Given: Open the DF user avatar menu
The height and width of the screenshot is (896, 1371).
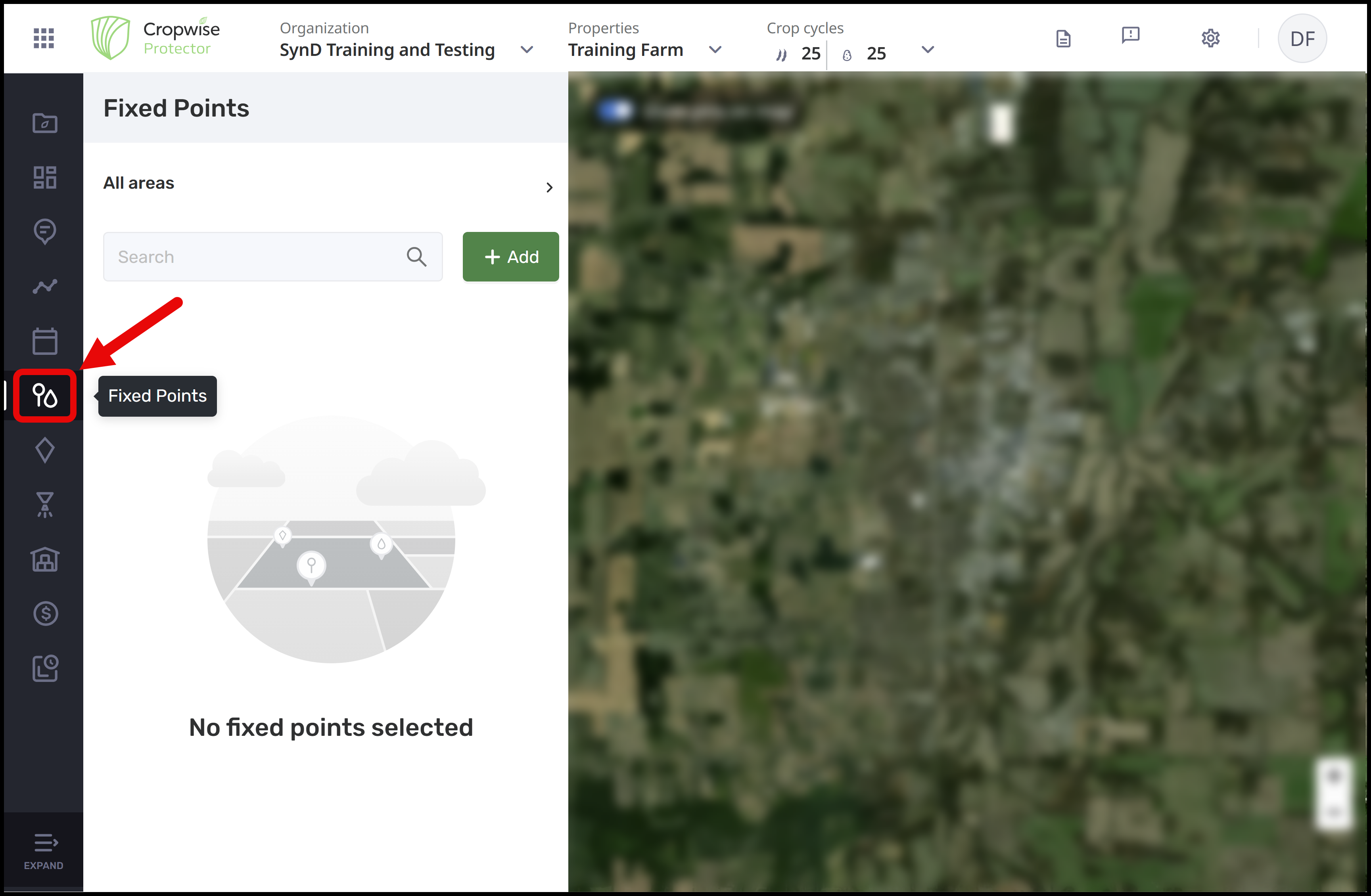Looking at the screenshot, I should click(1302, 38).
